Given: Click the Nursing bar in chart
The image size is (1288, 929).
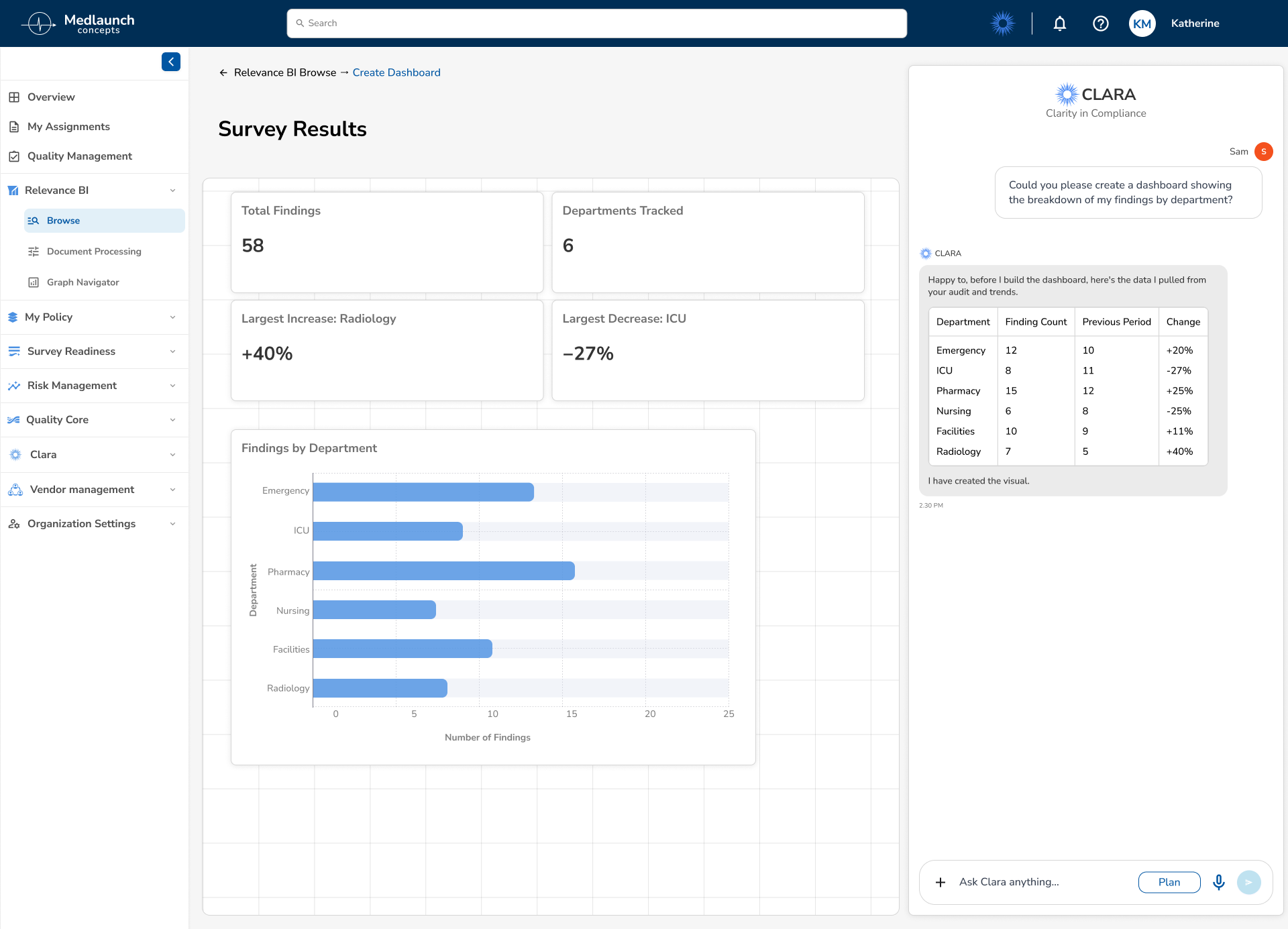Looking at the screenshot, I should (374, 610).
